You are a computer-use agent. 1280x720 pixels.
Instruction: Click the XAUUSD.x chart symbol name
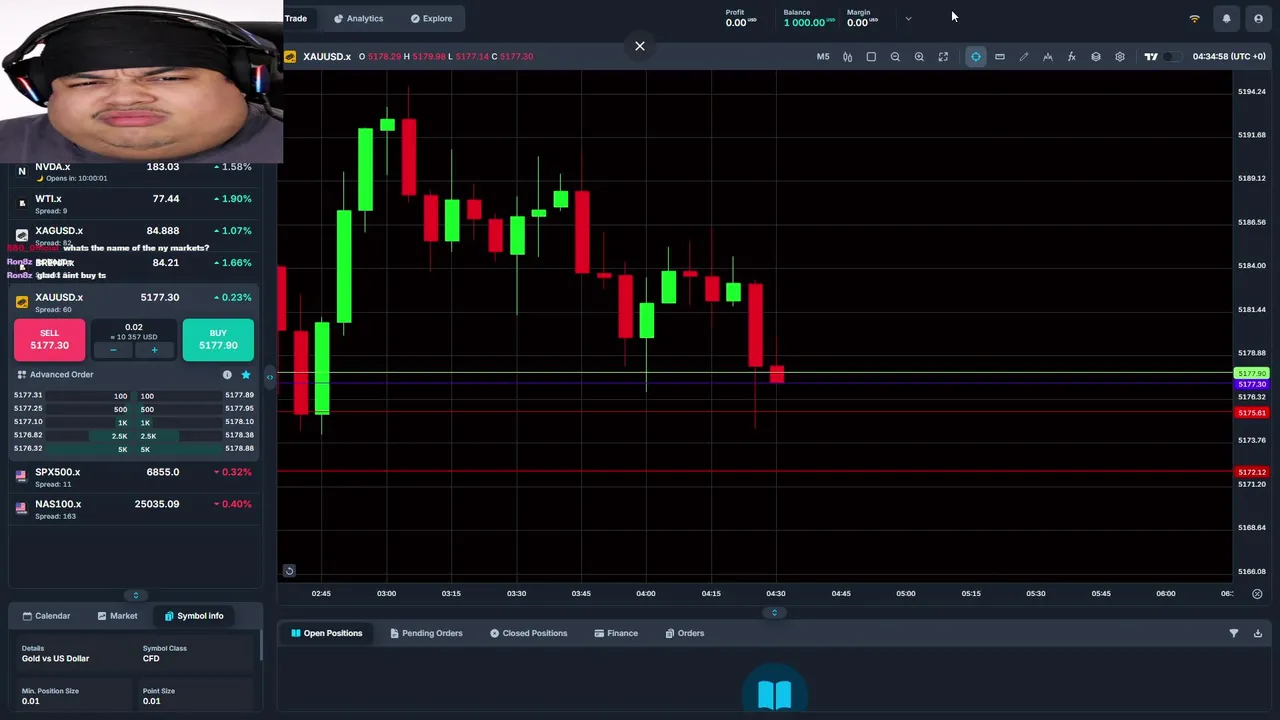327,57
